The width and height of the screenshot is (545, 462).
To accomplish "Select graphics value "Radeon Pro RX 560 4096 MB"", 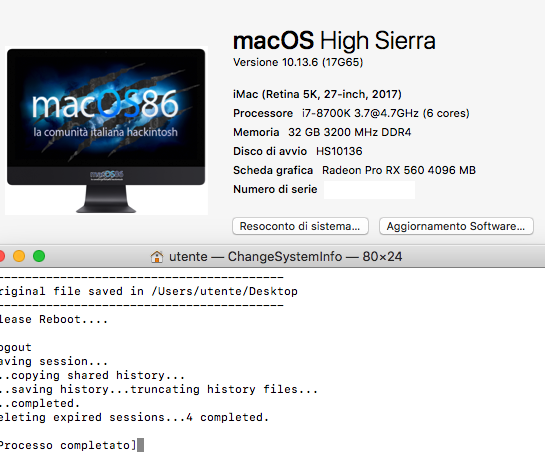I will tap(399, 170).
